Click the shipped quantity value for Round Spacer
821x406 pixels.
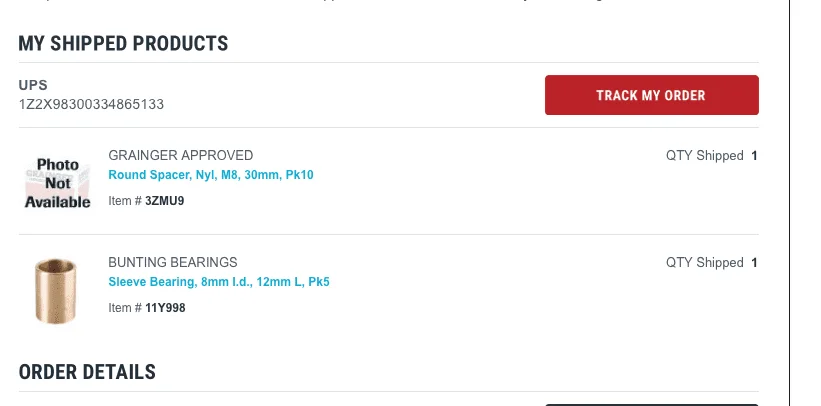click(x=754, y=156)
